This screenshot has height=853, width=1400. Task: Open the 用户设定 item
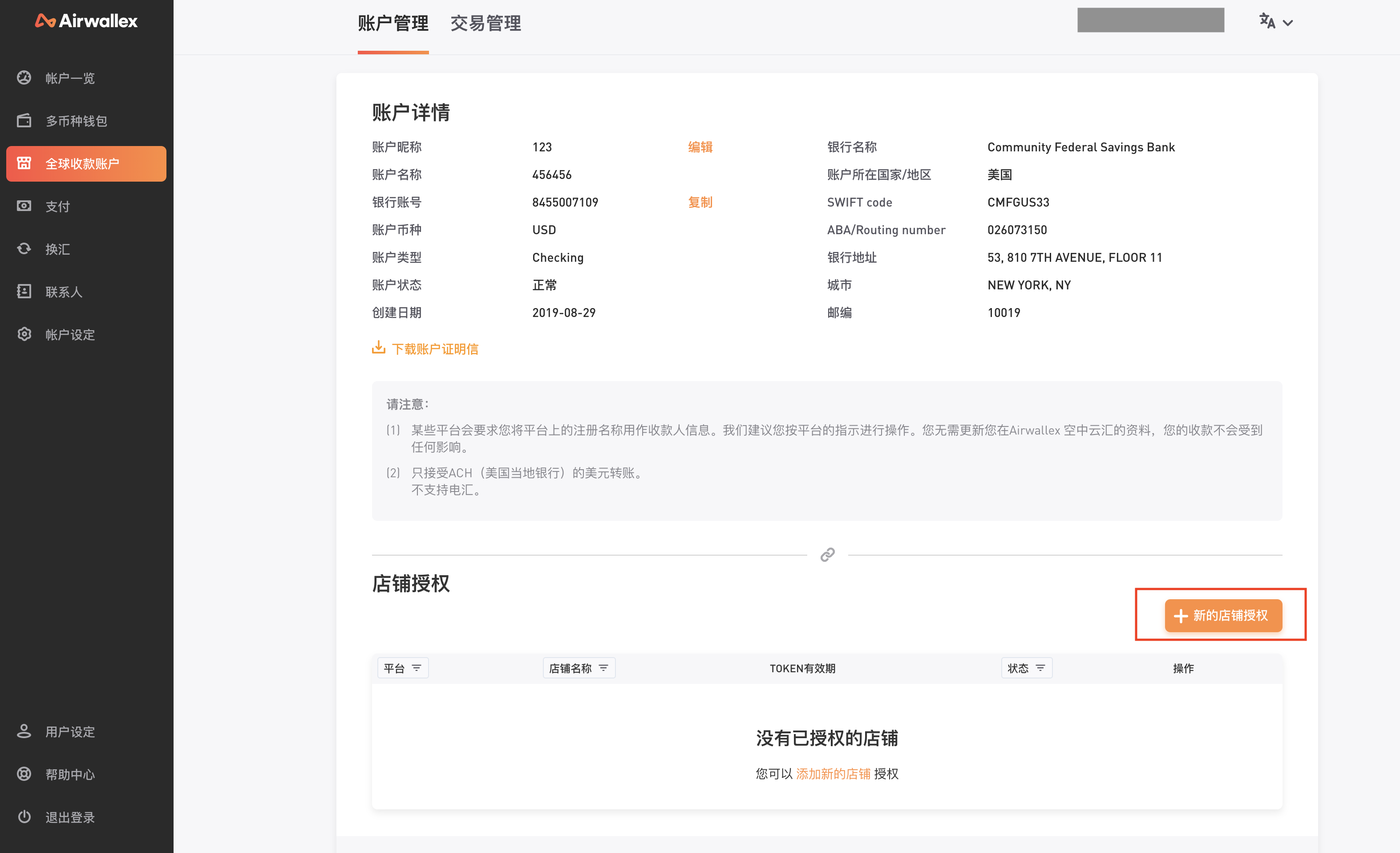[x=24, y=731]
